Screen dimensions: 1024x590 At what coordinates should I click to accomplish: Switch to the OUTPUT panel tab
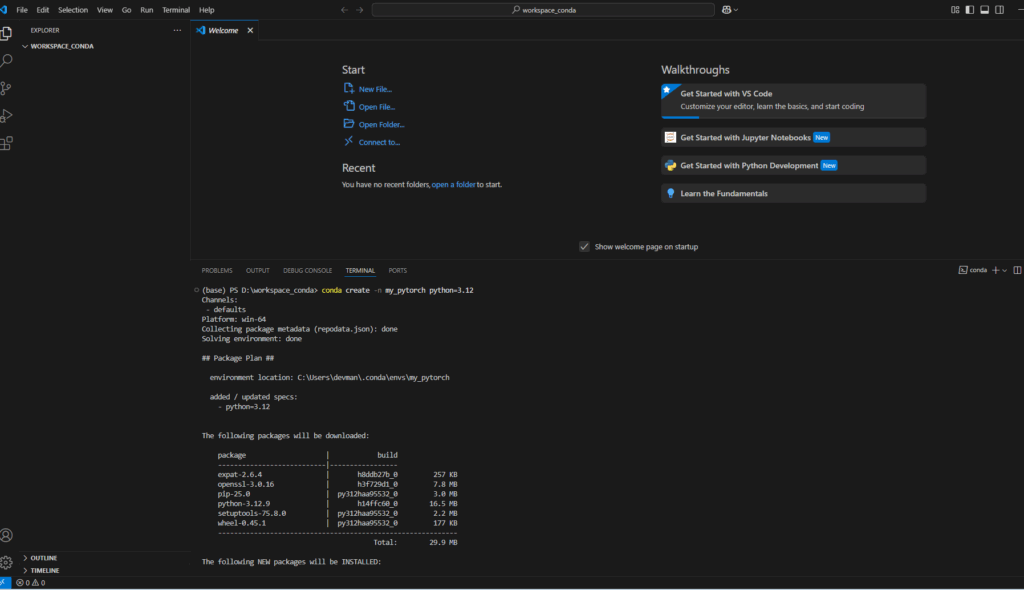pyautogui.click(x=257, y=270)
